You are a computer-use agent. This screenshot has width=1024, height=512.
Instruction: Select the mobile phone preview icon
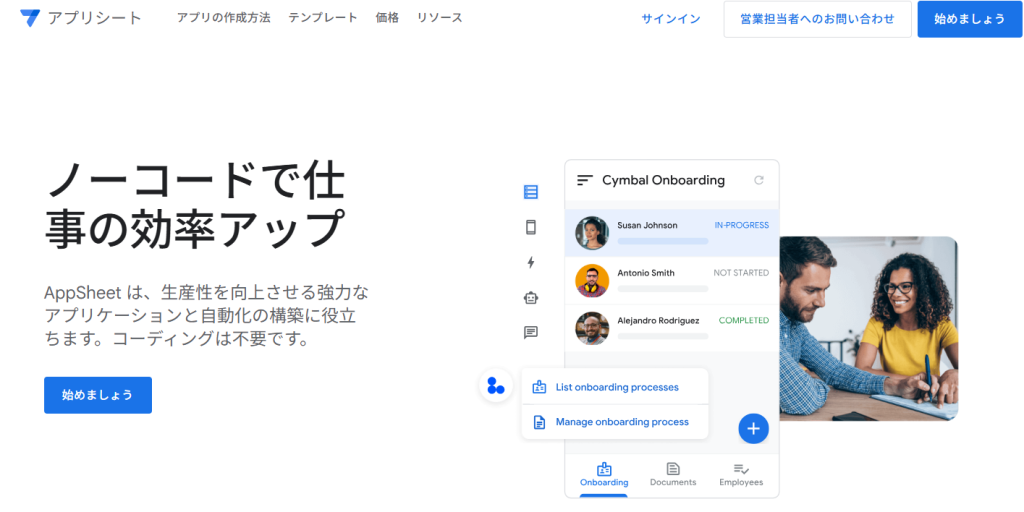[x=531, y=227]
